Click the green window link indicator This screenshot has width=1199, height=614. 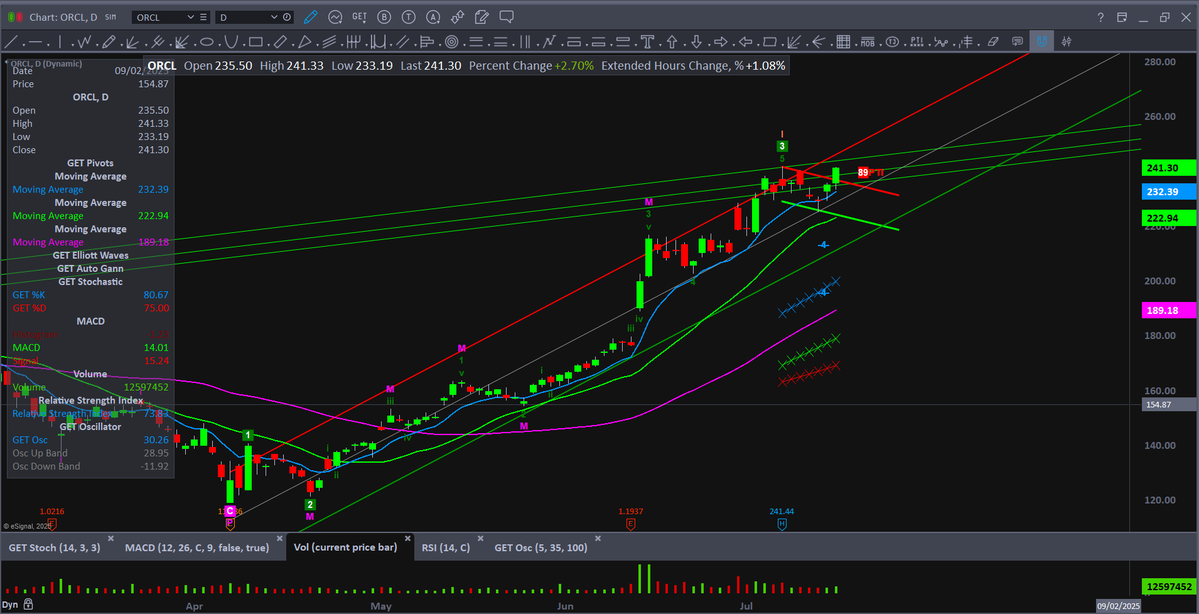pos(11,17)
